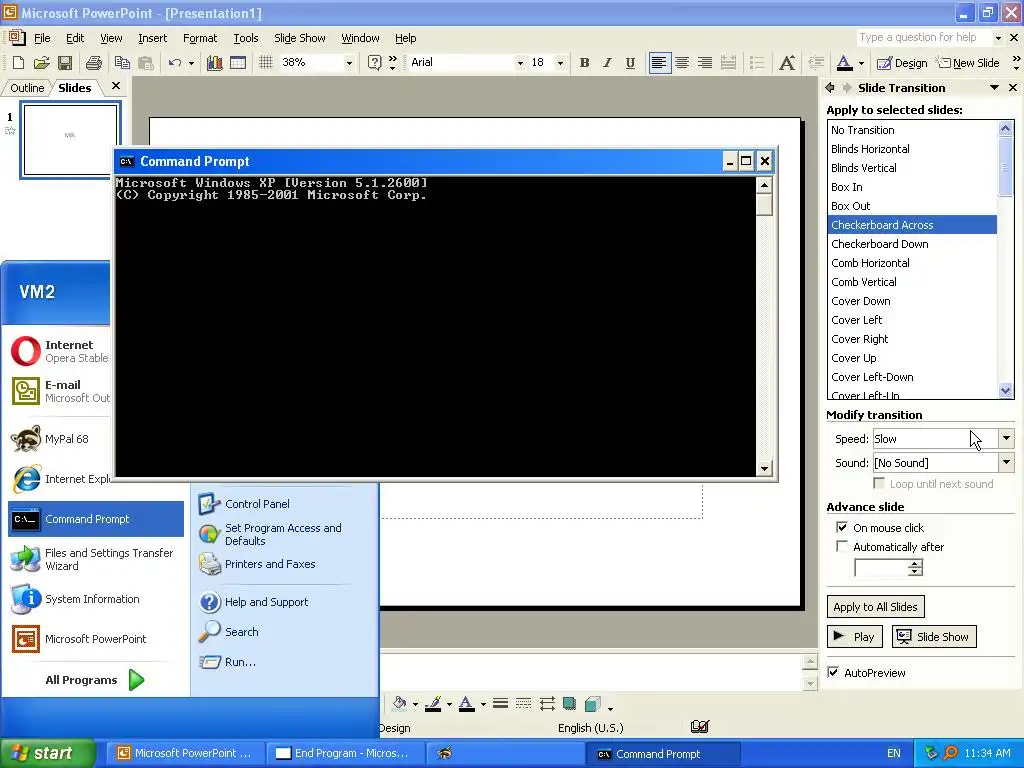This screenshot has width=1024, height=768.
Task: Click the Copy toolbar icon
Action: coord(122,63)
